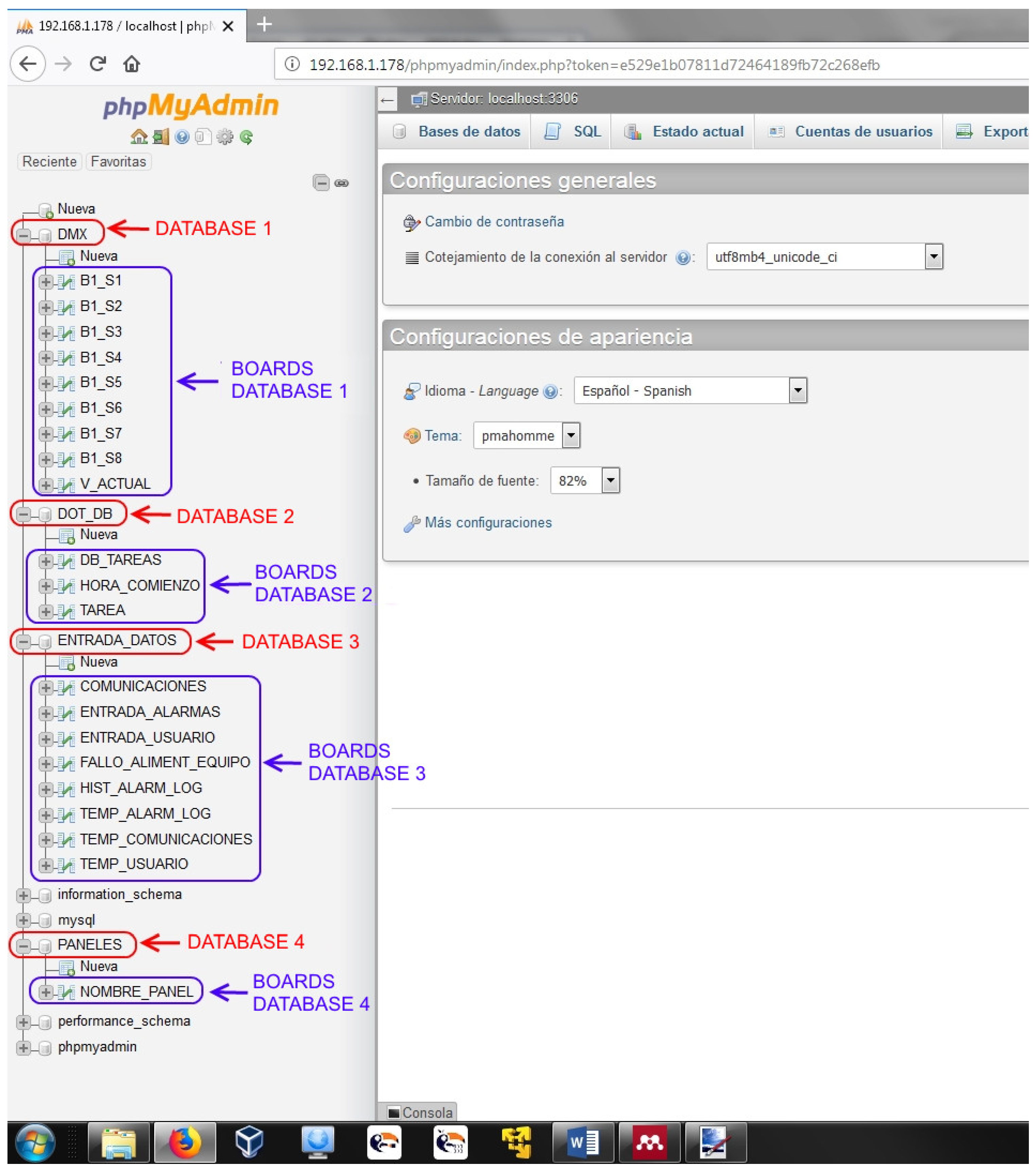Expand the information_schema database
The width and height of the screenshot is (1036, 1168).
(23, 895)
